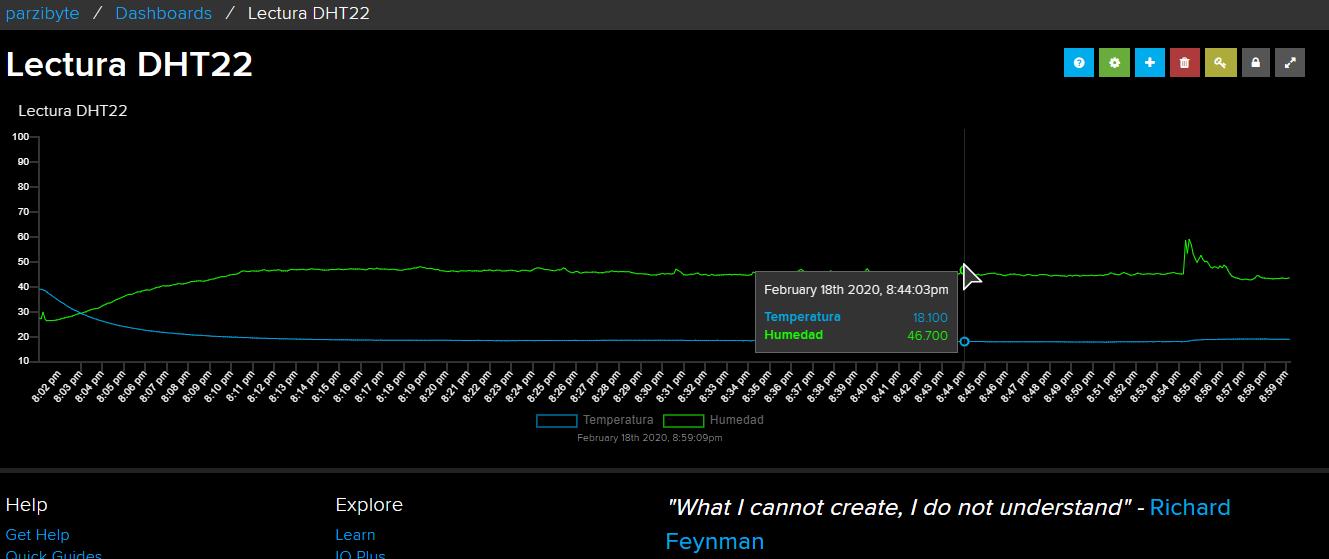This screenshot has height=559, width=1329.
Task: Add a new block with plus icon
Action: tap(1149, 62)
